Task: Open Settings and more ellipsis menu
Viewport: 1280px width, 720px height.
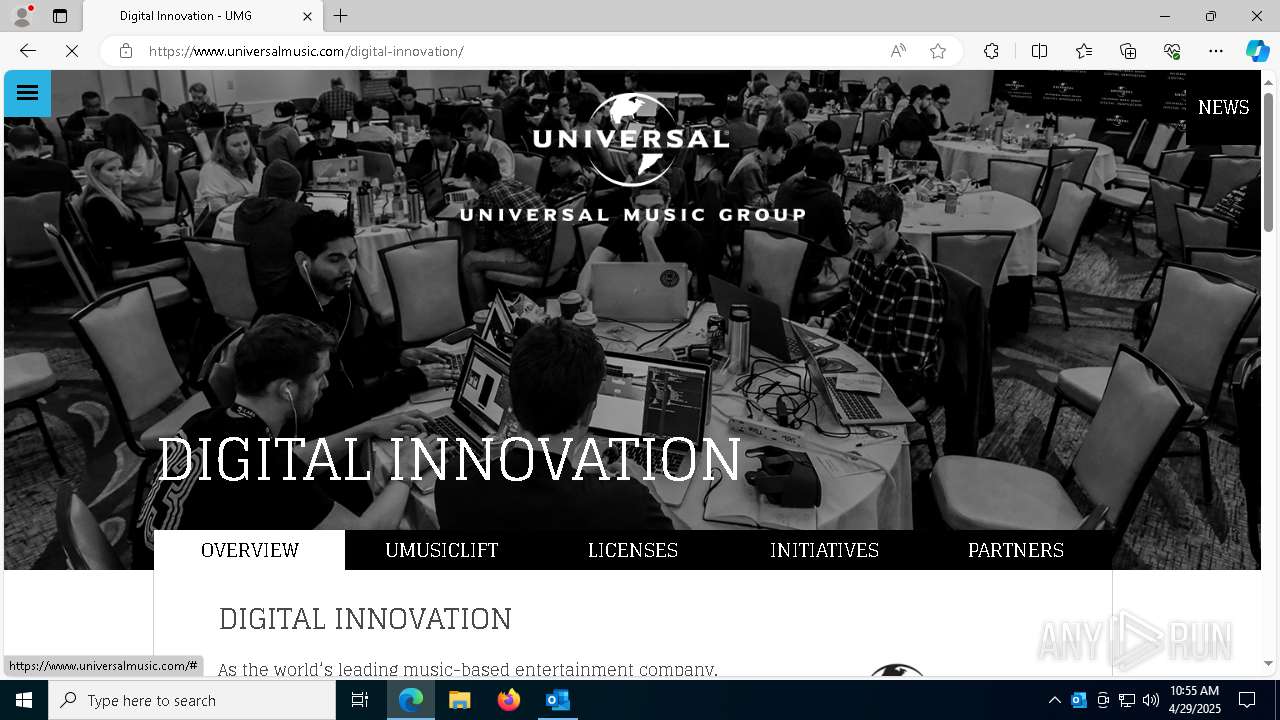Action: point(1216,51)
